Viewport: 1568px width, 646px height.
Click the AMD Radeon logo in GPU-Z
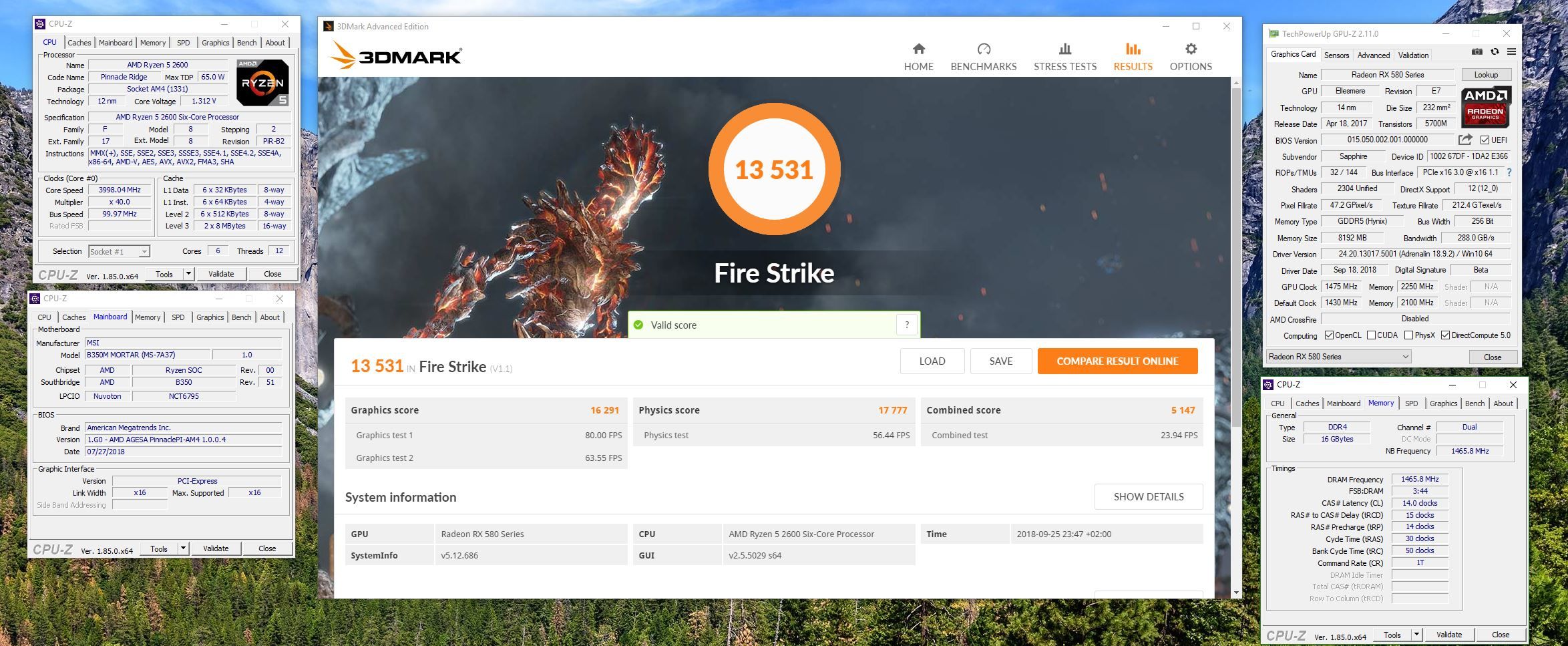click(x=1485, y=107)
